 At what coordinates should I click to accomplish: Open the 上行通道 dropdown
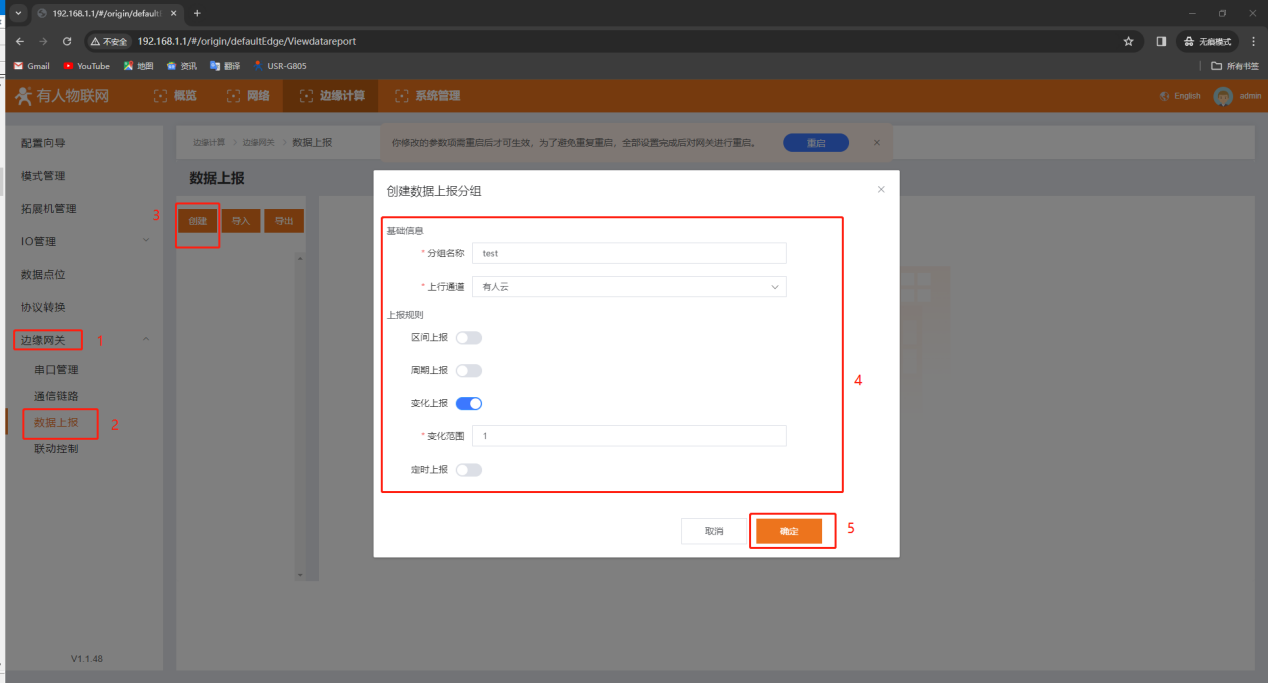coord(629,287)
